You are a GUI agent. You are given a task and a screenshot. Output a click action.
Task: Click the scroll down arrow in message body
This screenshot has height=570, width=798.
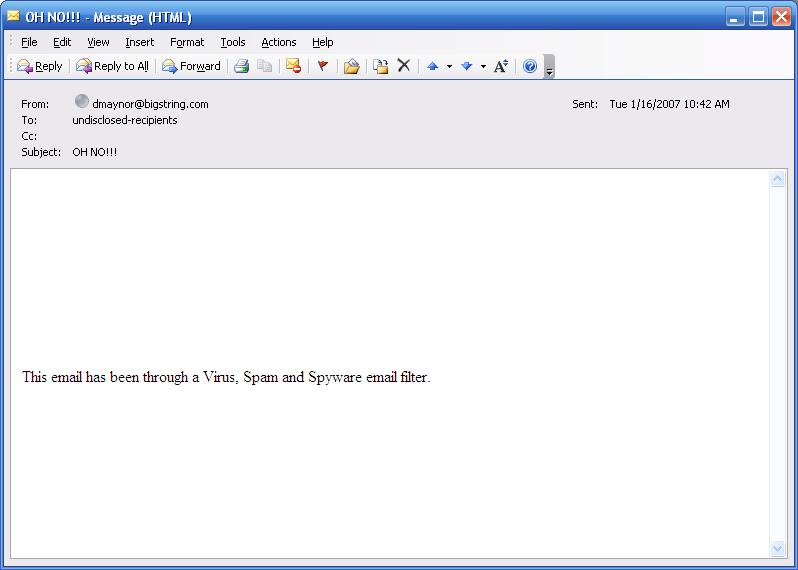(778, 549)
